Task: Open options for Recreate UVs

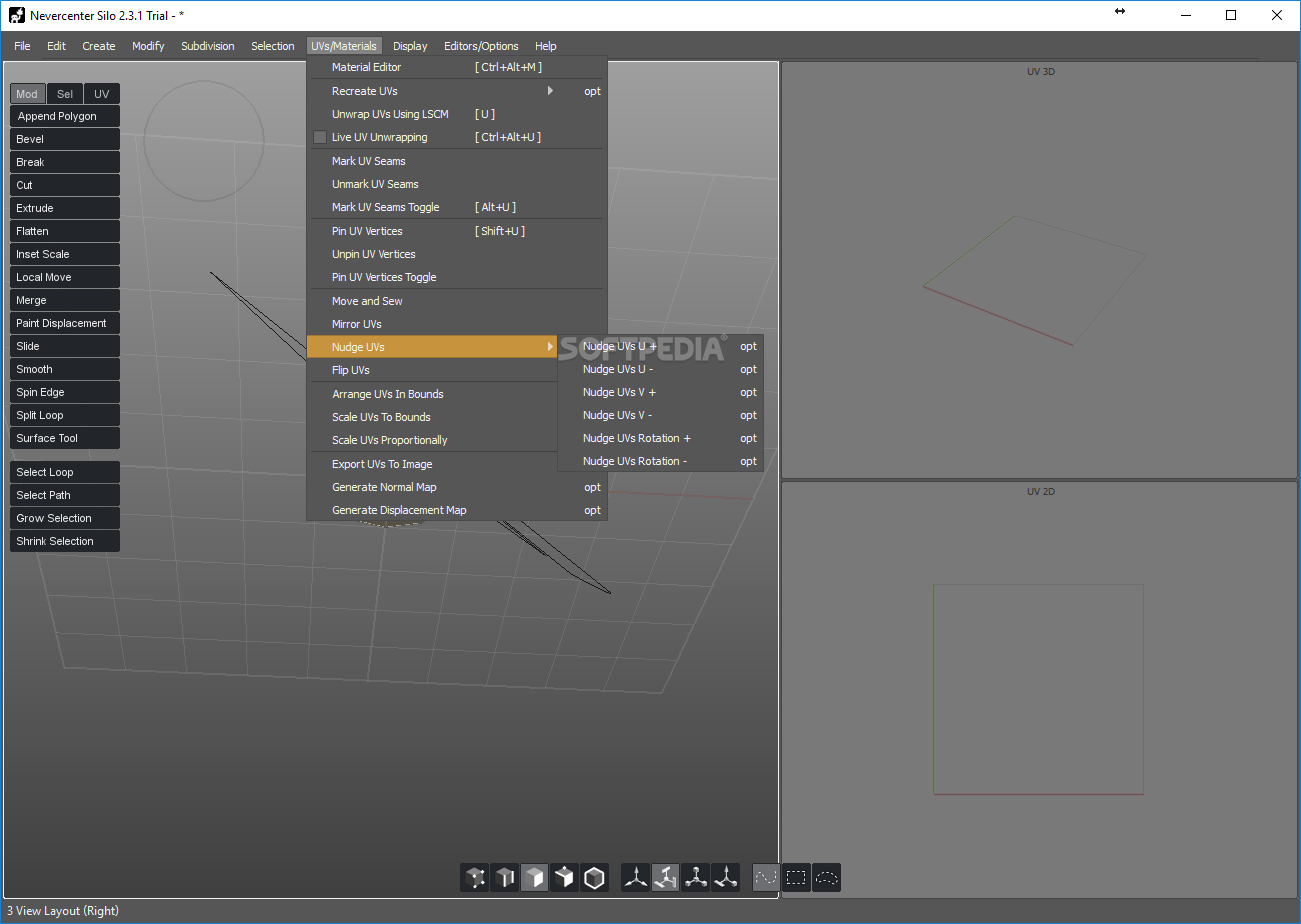Action: 593,91
